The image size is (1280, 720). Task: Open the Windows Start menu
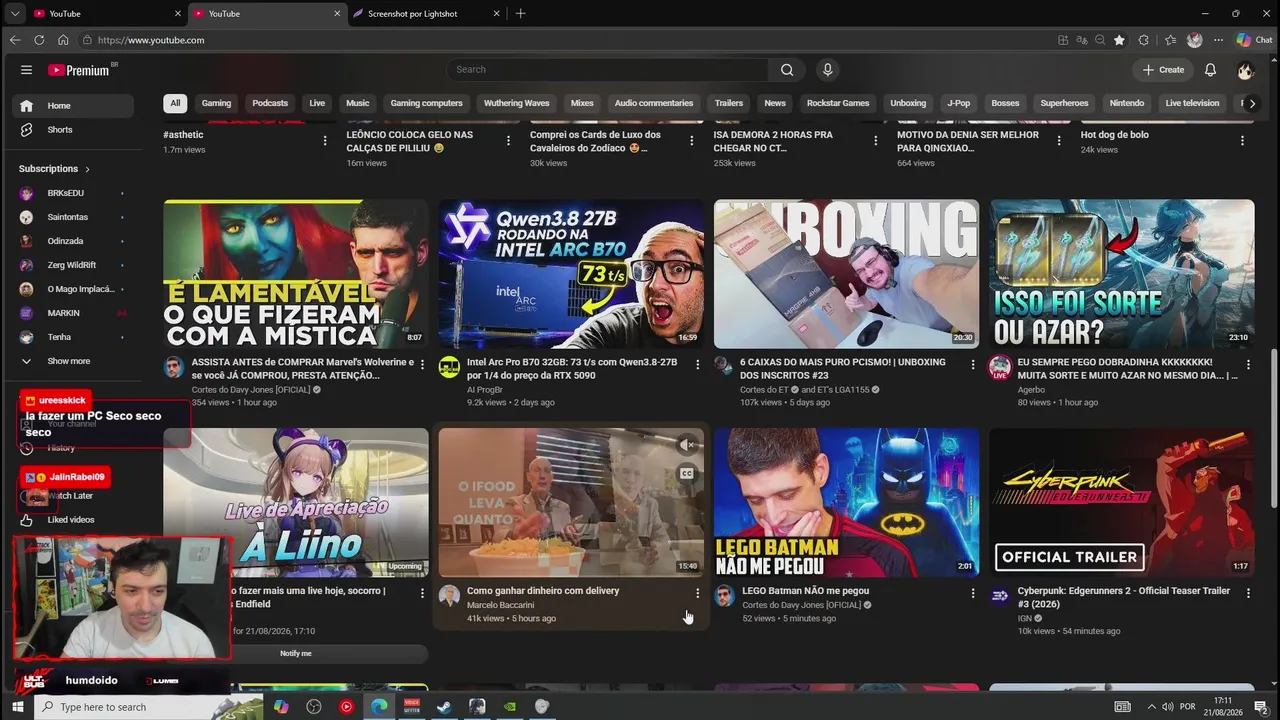[17, 707]
